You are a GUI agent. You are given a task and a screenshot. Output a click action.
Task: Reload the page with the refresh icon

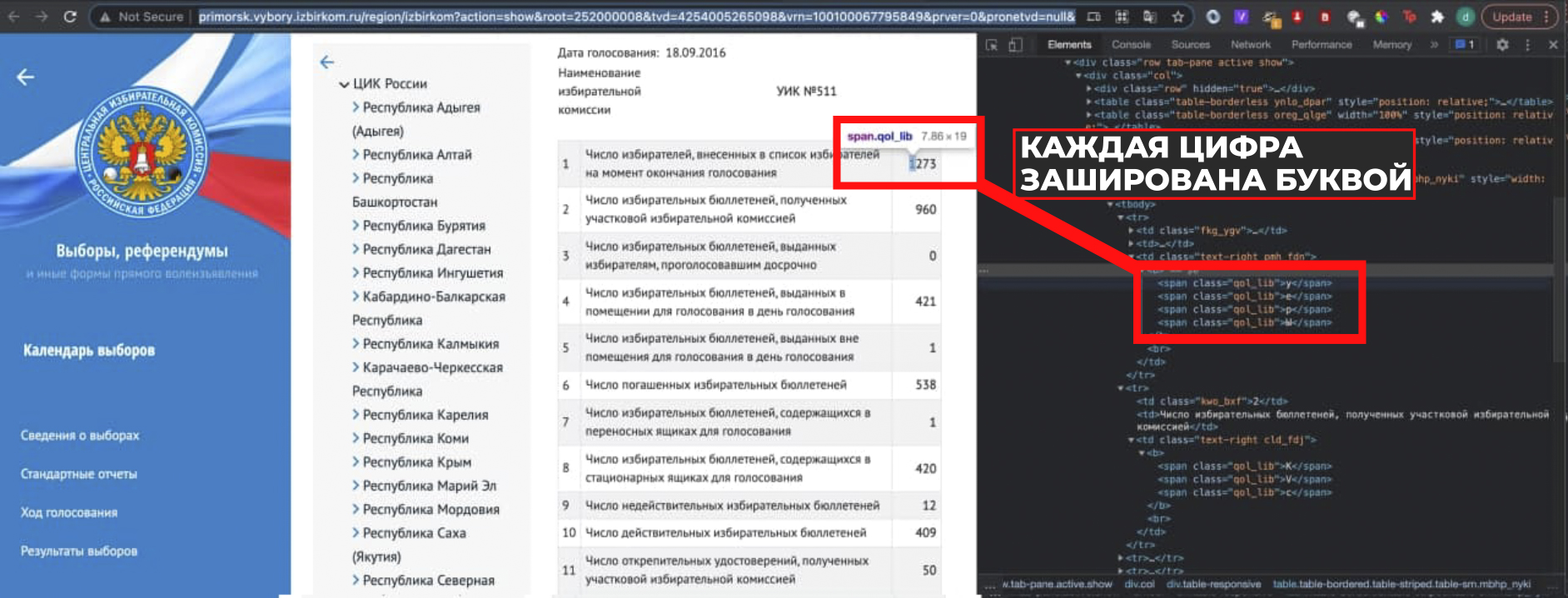click(70, 17)
